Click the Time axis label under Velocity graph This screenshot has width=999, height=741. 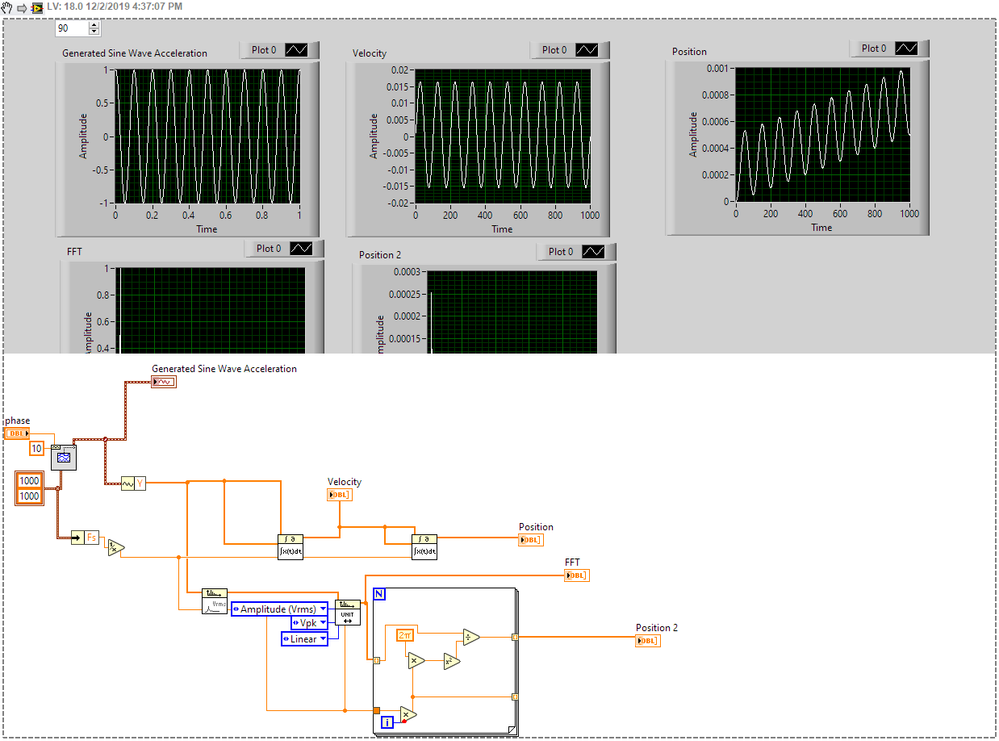(502, 229)
